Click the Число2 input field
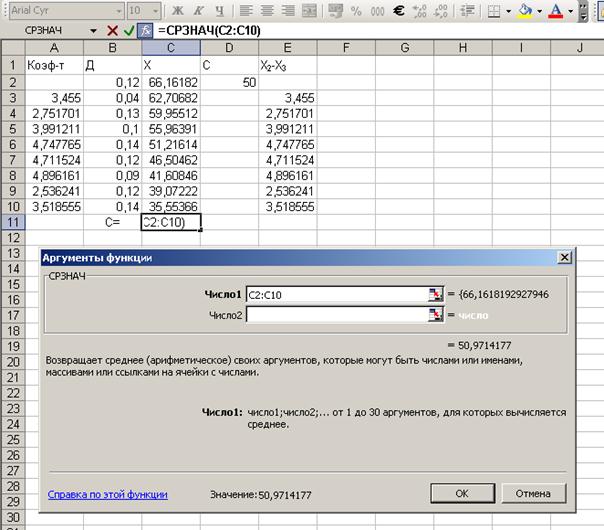Image resolution: width=604 pixels, height=530 pixels. [337, 315]
